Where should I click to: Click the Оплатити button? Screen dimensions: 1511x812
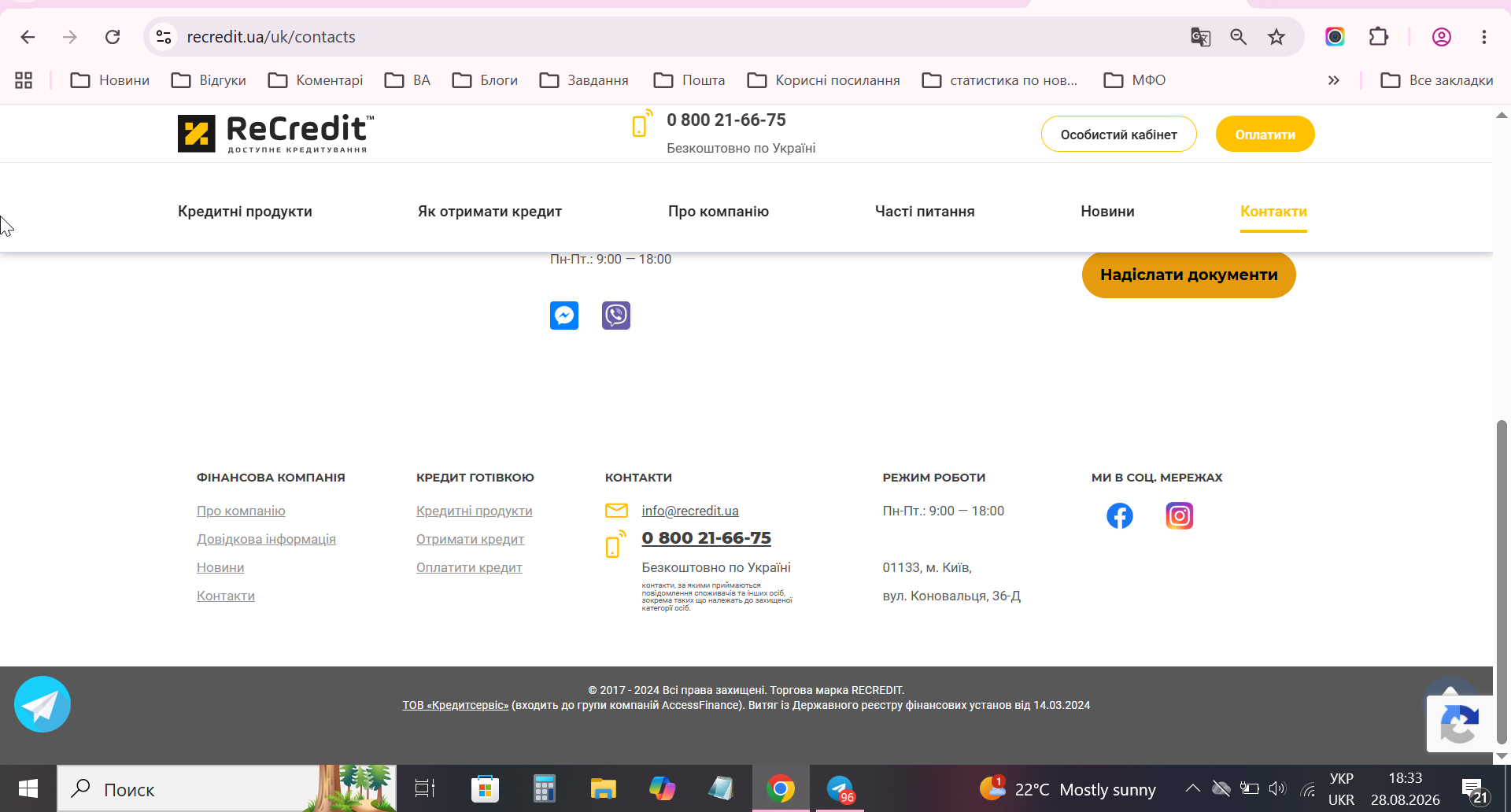pos(1265,135)
